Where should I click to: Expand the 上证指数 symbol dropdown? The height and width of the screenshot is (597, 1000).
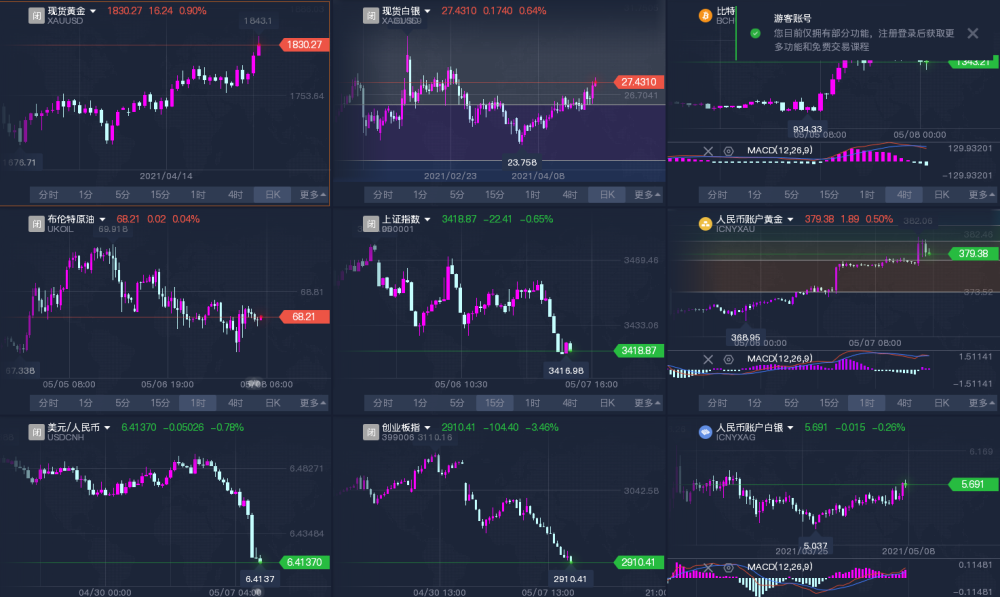click(427, 219)
